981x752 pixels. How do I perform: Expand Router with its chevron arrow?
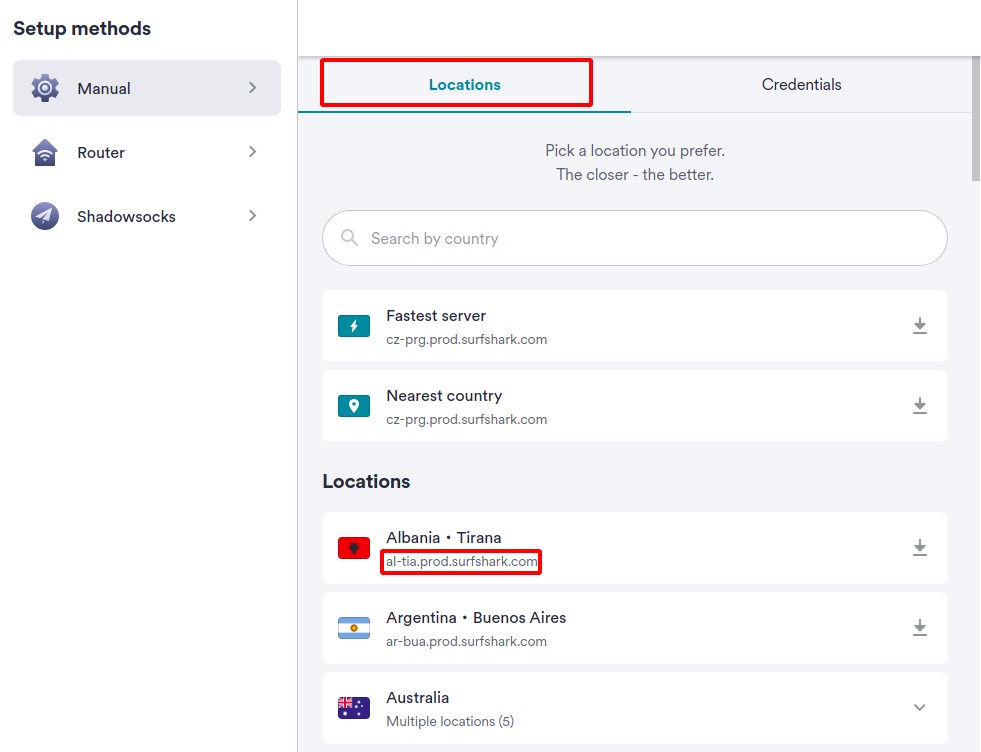pyautogui.click(x=253, y=151)
